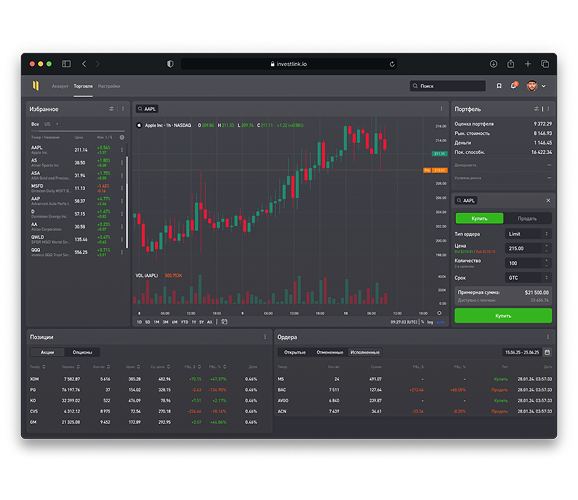Set chart range to All
578x500 pixels.
pos(209,322)
